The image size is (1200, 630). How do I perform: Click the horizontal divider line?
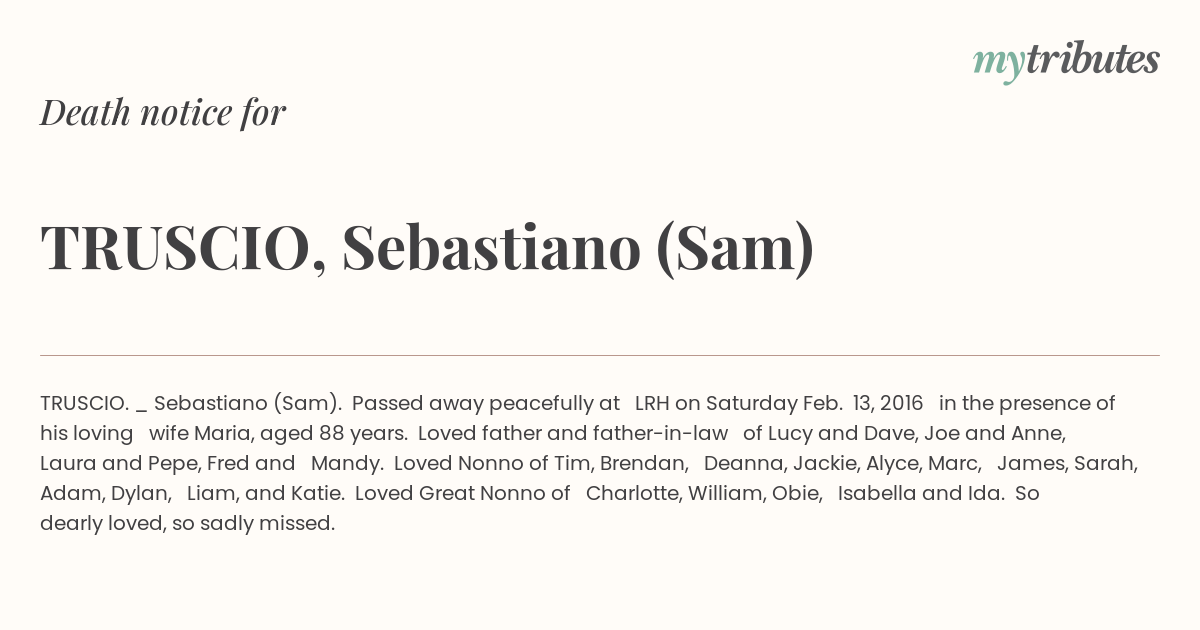600,355
